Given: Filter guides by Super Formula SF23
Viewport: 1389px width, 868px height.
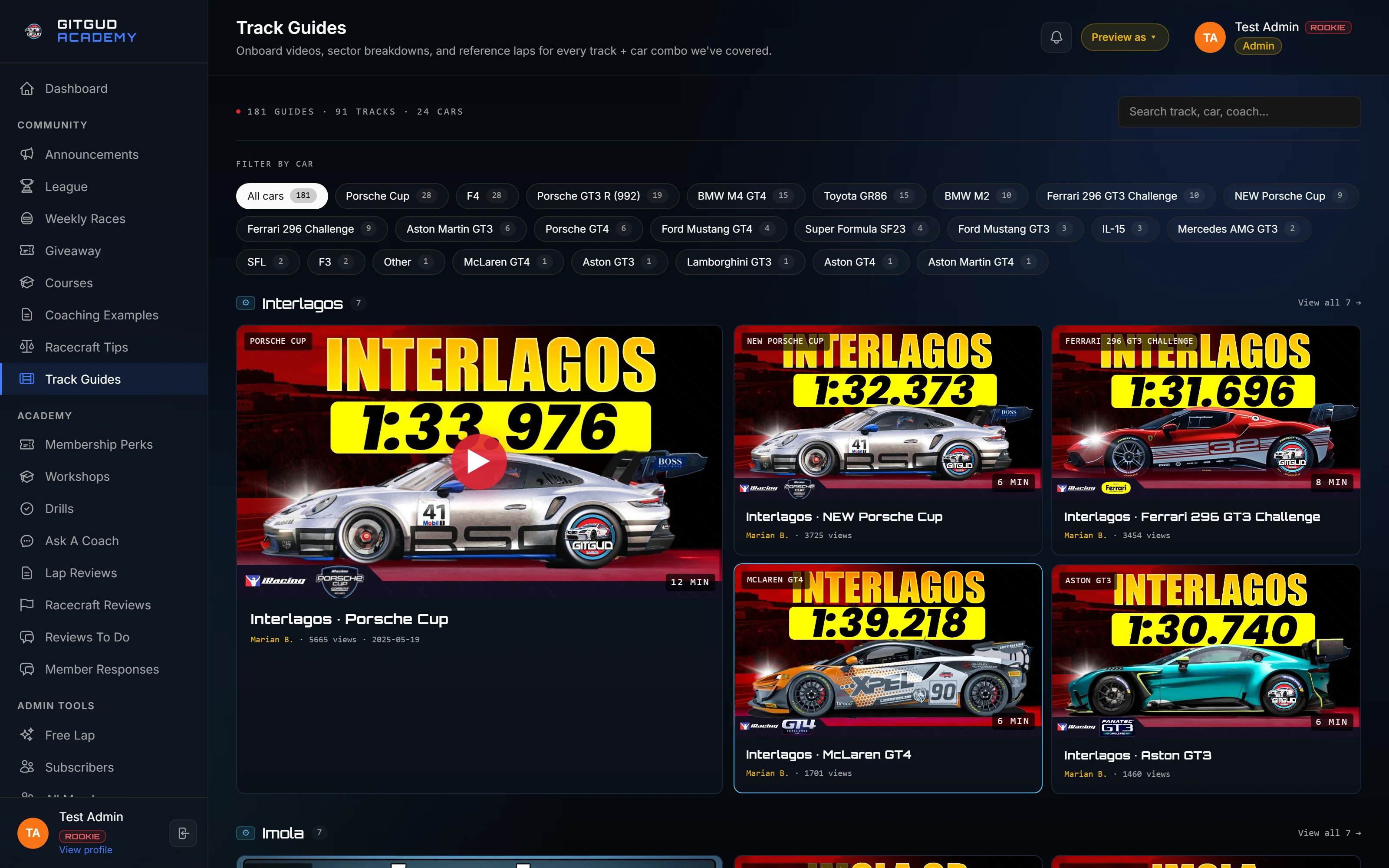Looking at the screenshot, I should [x=867, y=228].
